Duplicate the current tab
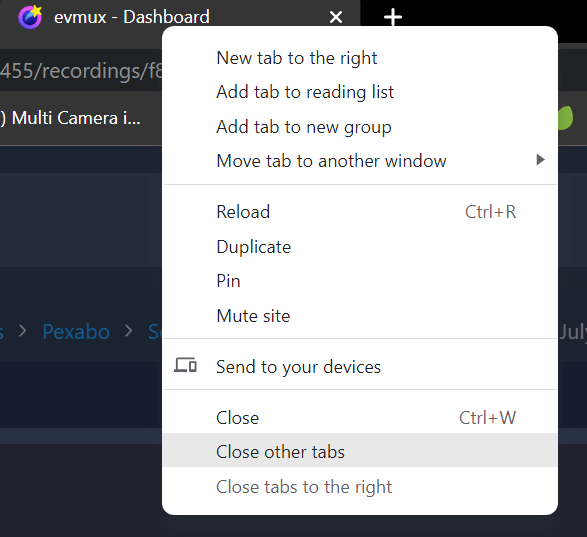 (x=360, y=247)
